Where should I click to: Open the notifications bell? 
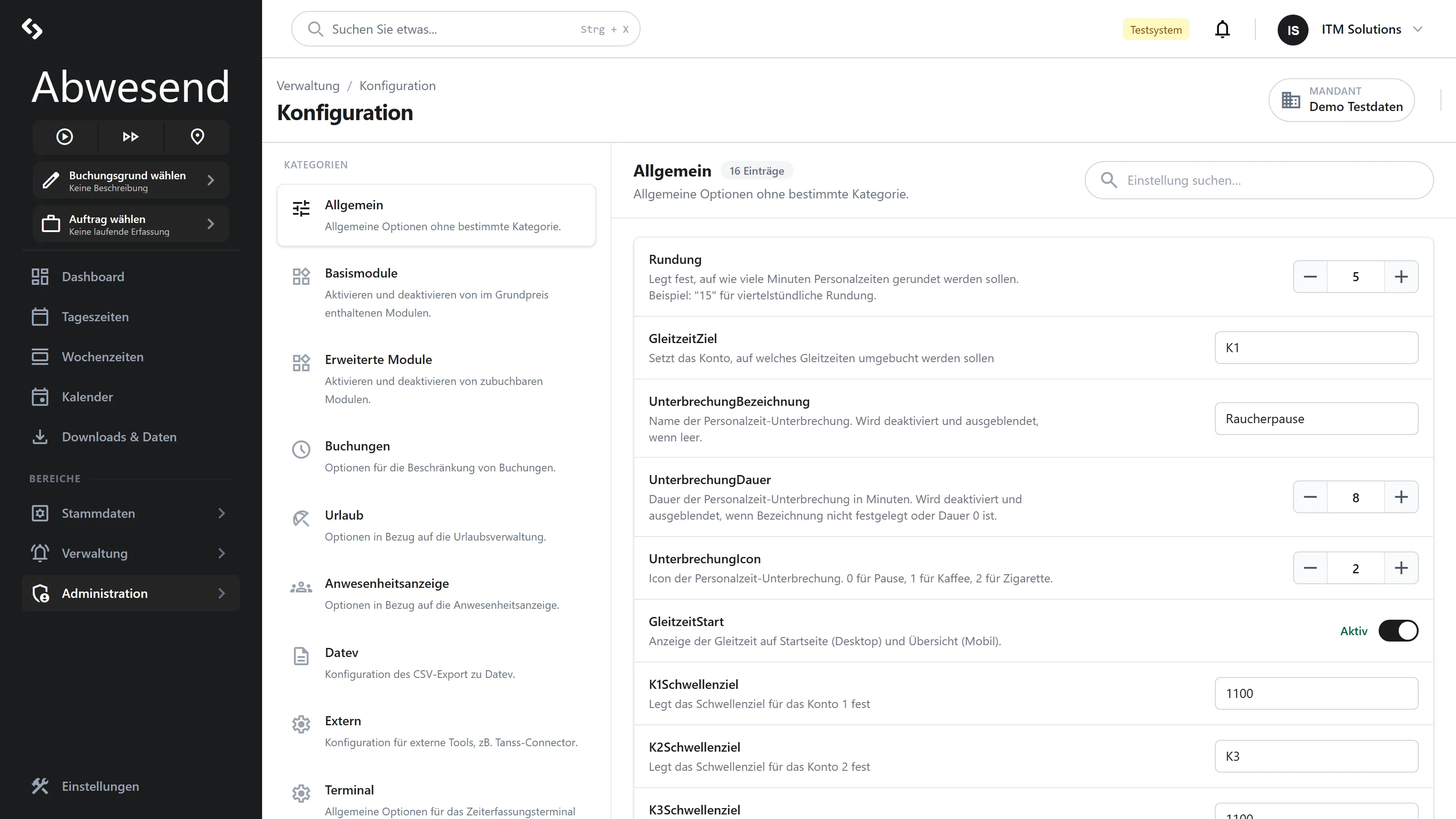[x=1222, y=30]
